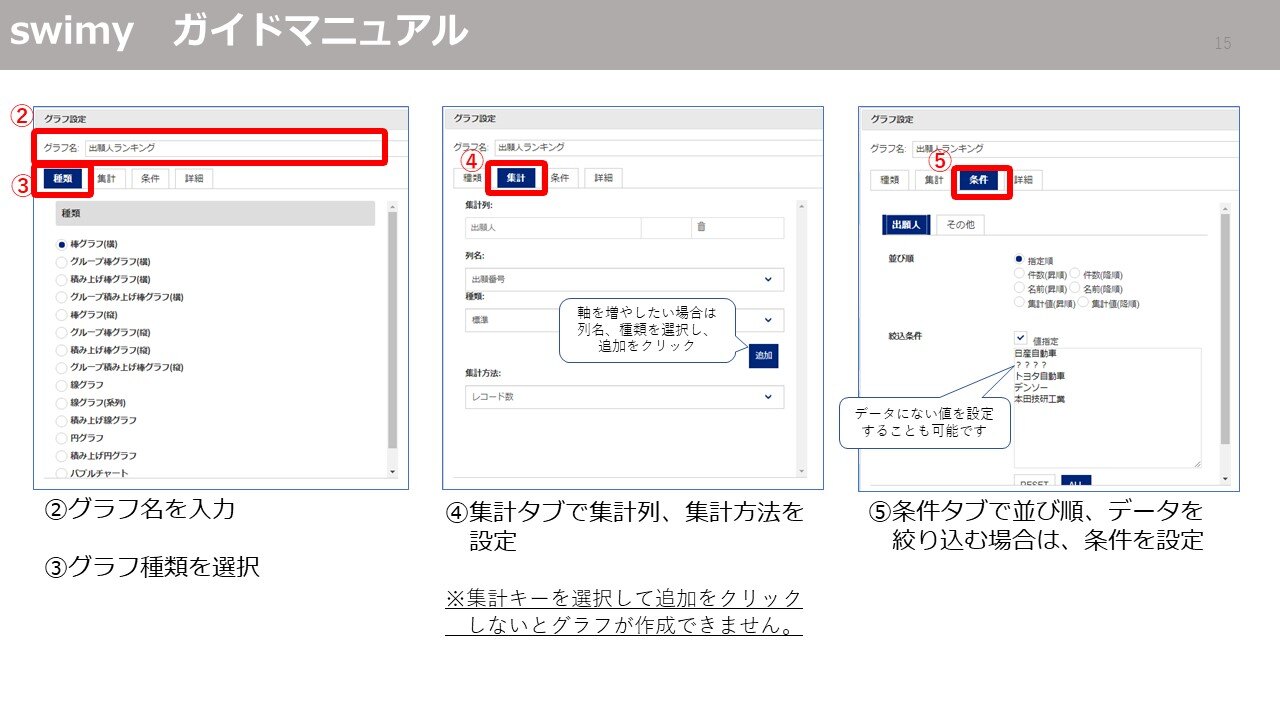Click the 追加 button to add an axis
This screenshot has width=1280, height=720.
[x=764, y=355]
